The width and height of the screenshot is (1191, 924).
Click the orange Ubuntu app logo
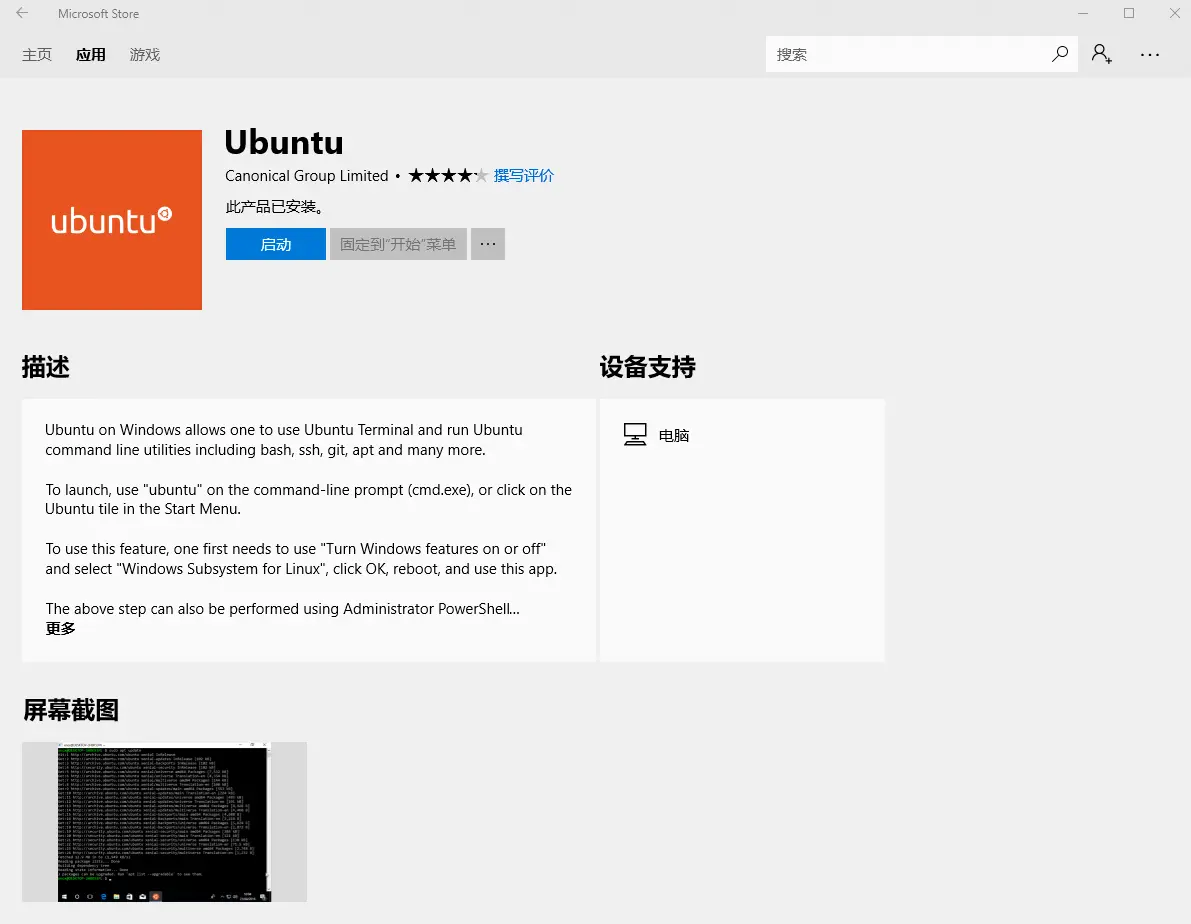click(x=111, y=219)
